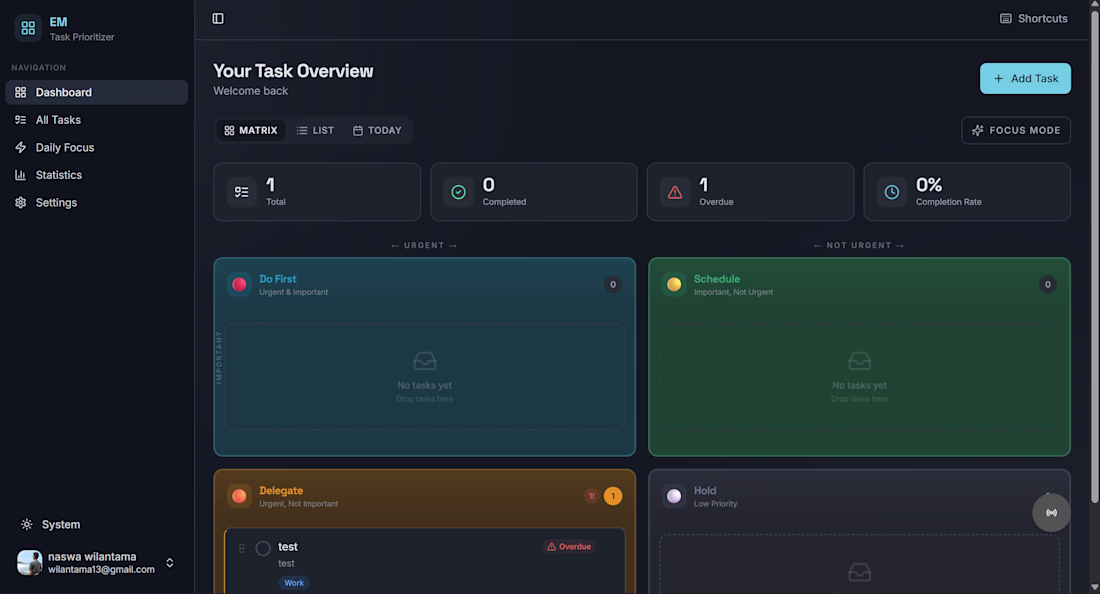Image resolution: width=1100 pixels, height=594 pixels.
Task: Click the 'test' task title
Action: click(x=288, y=546)
